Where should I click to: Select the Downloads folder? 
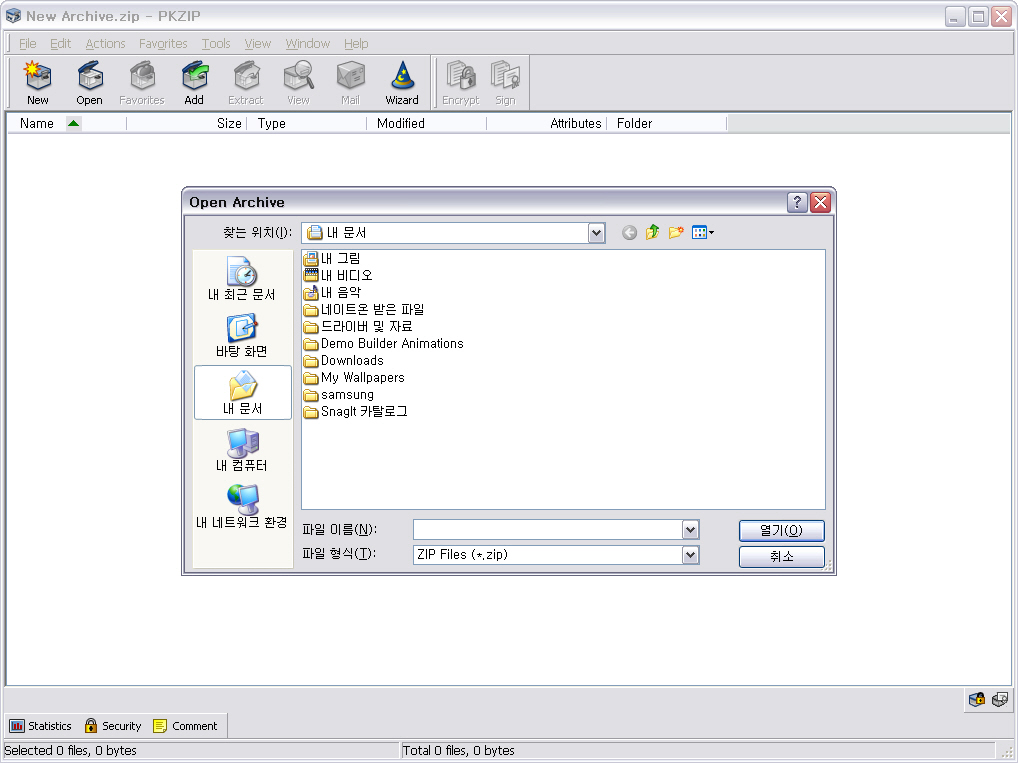tap(344, 360)
